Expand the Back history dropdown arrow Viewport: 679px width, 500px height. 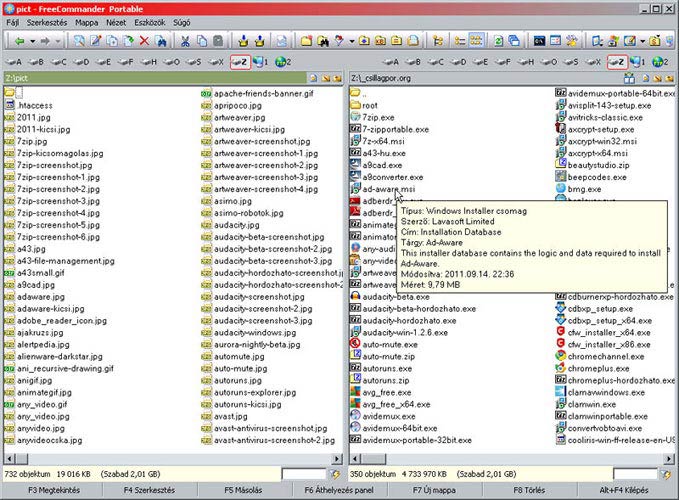32,41
